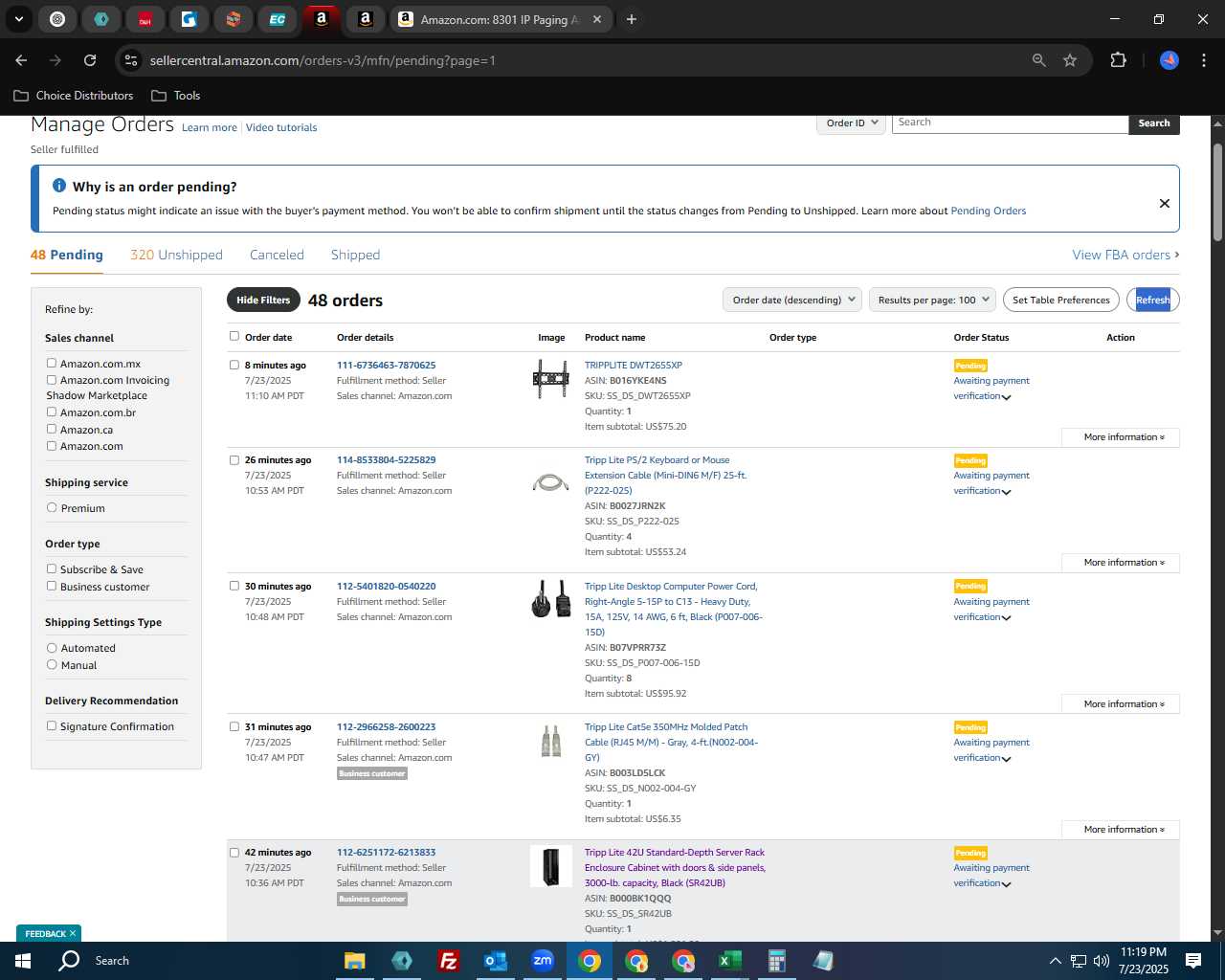Launch FileZilla from the taskbar

coord(448,961)
